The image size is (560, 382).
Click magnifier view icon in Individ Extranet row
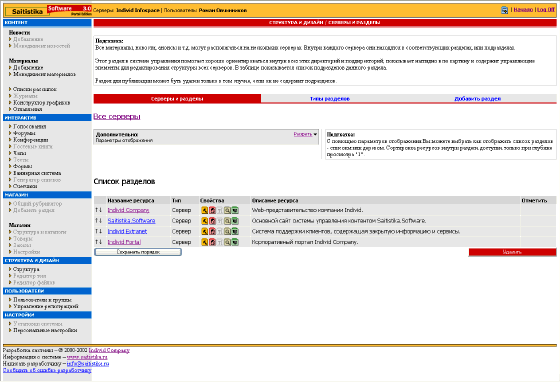point(227,231)
